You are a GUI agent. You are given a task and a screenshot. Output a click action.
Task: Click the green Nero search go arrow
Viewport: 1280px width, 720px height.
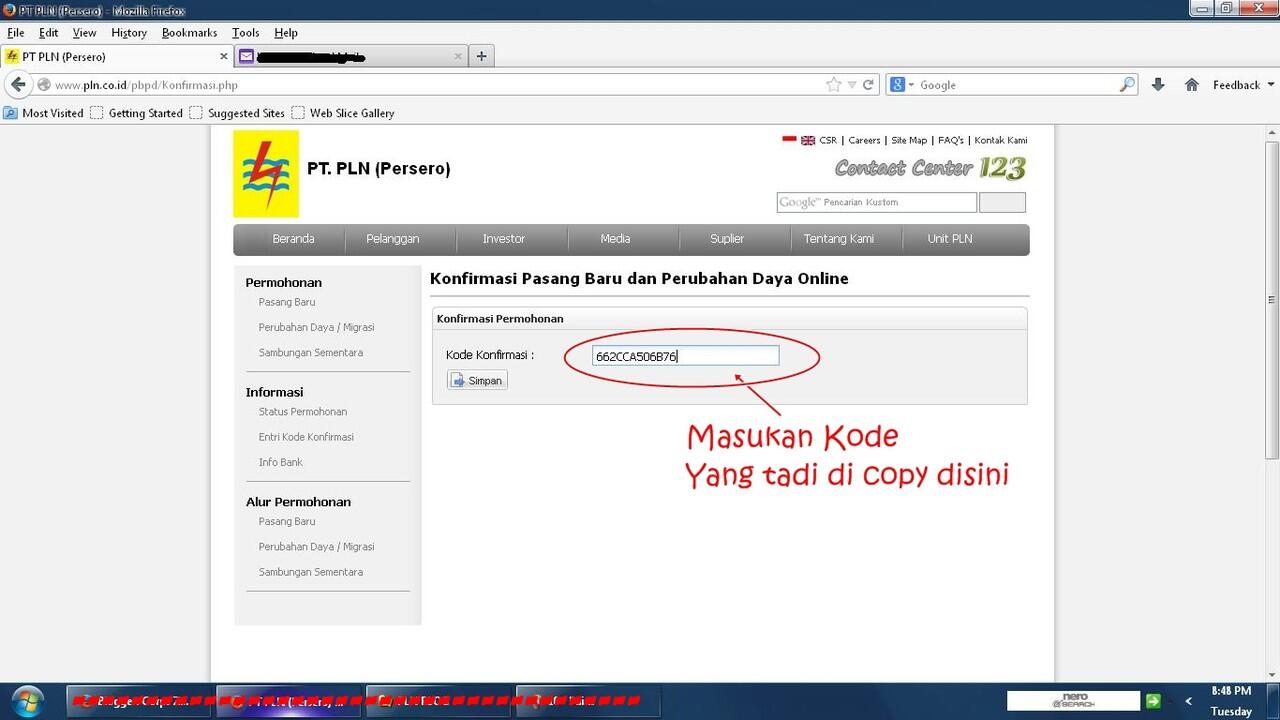[1153, 701]
